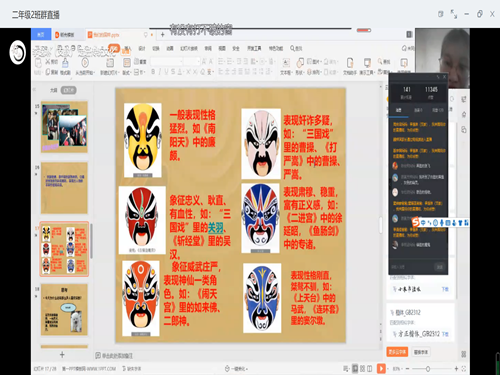Toggle Bold formatting
This screenshot has width=500, height=375.
click(153, 72)
